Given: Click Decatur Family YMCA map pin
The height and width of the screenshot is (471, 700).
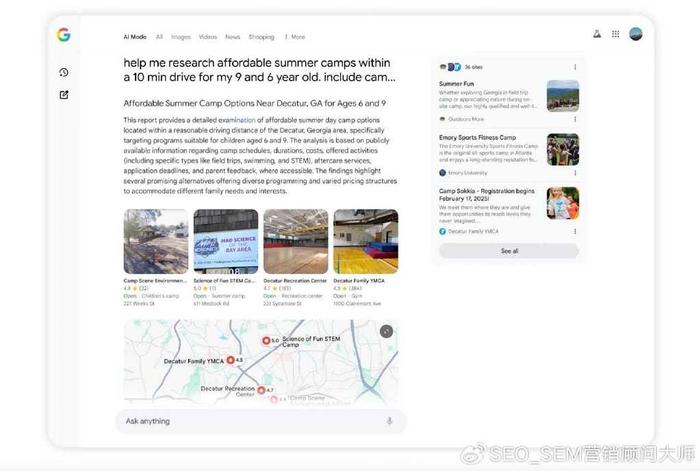Looking at the screenshot, I should click(230, 360).
